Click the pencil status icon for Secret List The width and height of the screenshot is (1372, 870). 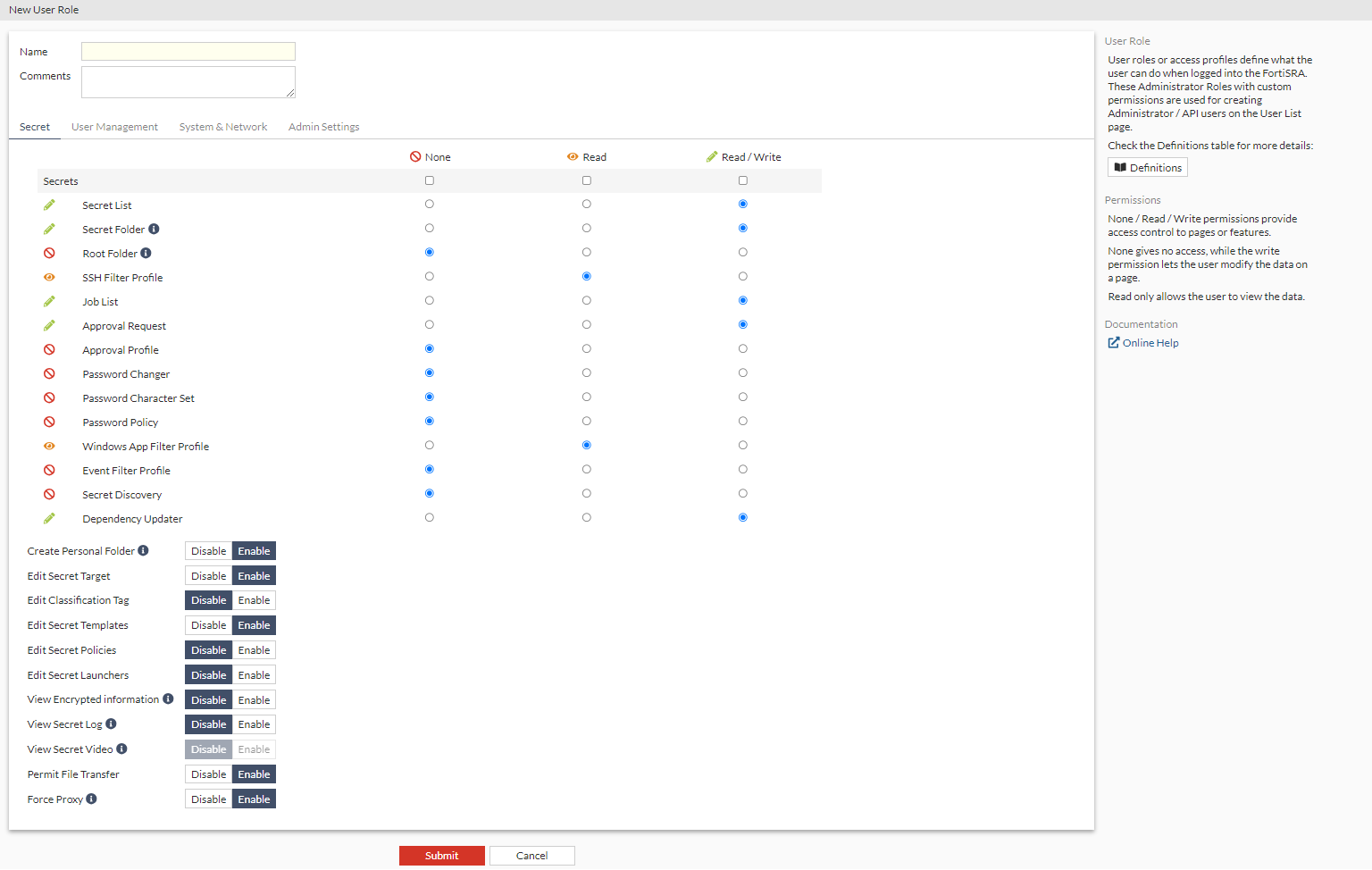[49, 205]
